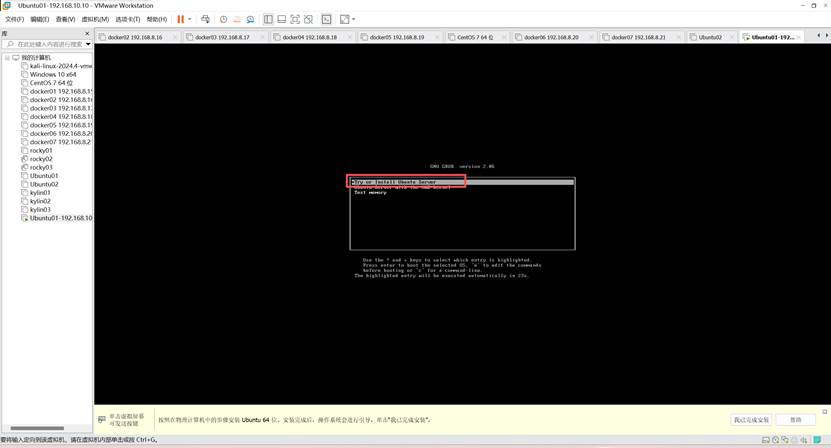The height and width of the screenshot is (448, 831).
Task: Open the 查看(V) menu
Action: (x=65, y=19)
